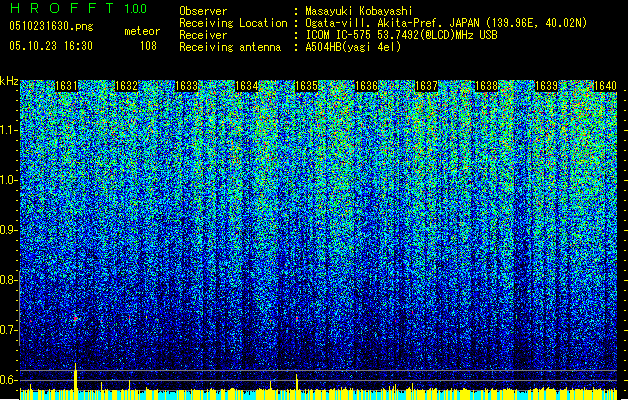Screen dimensions: 629x400
Task: Click the 0.8 frequency axis label
Action: [9, 280]
